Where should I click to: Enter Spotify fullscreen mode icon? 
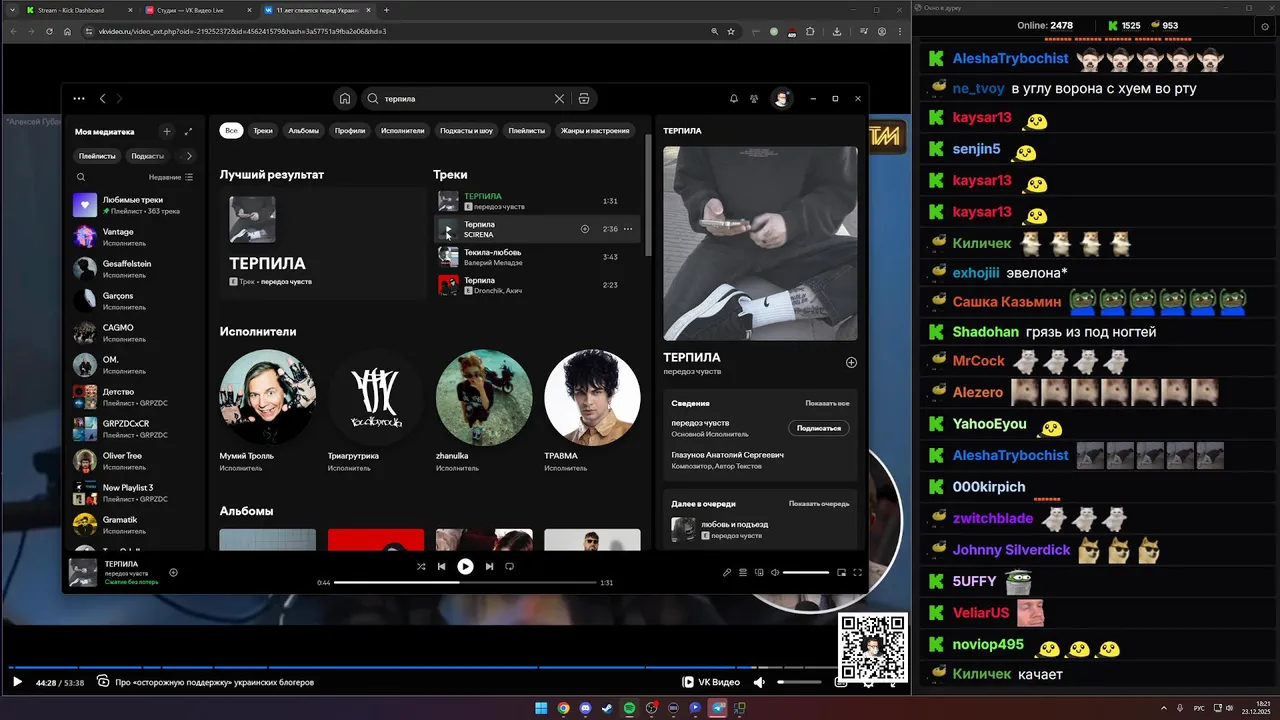[x=857, y=573]
